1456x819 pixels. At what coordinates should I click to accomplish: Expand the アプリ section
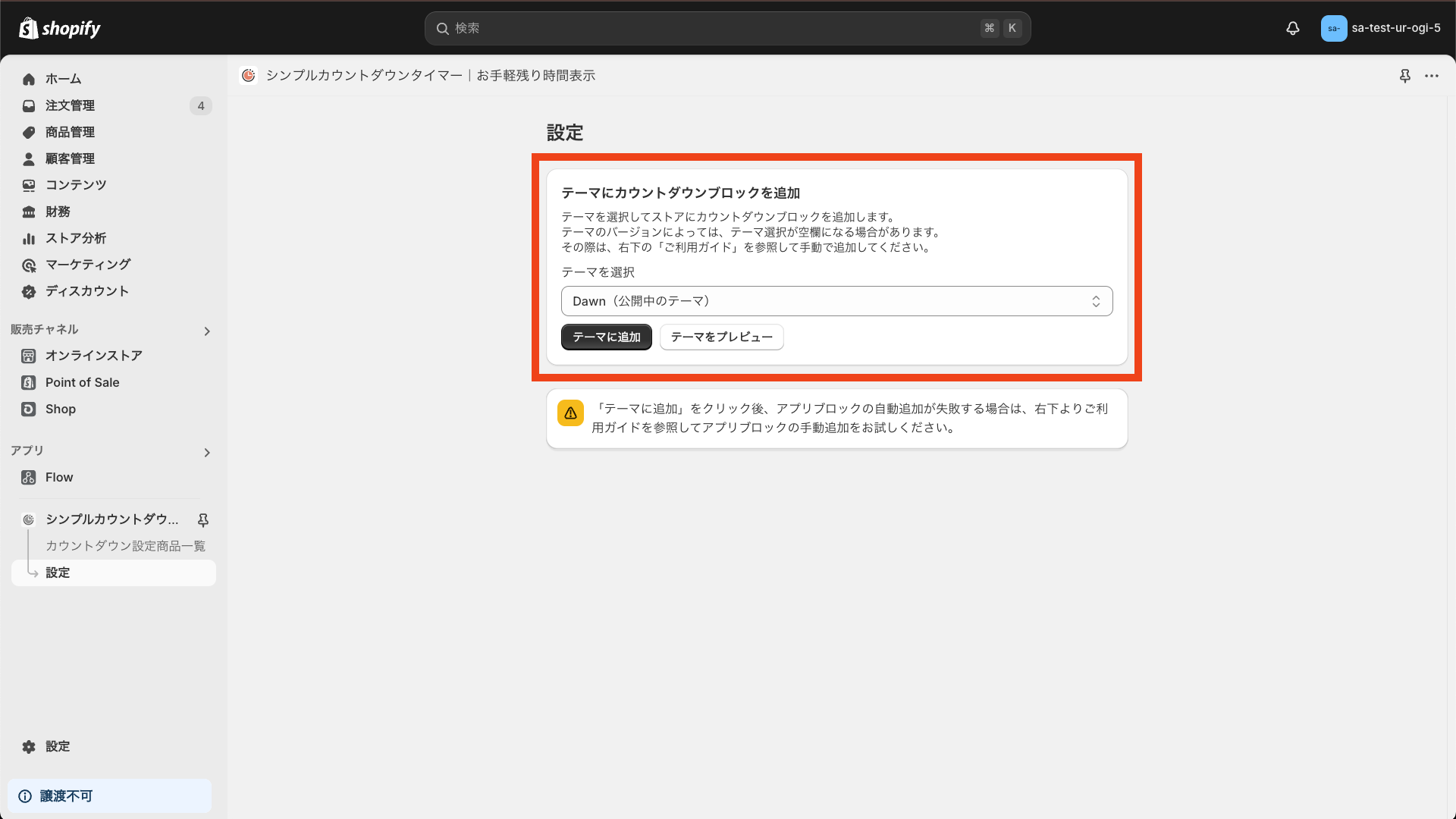tap(206, 452)
